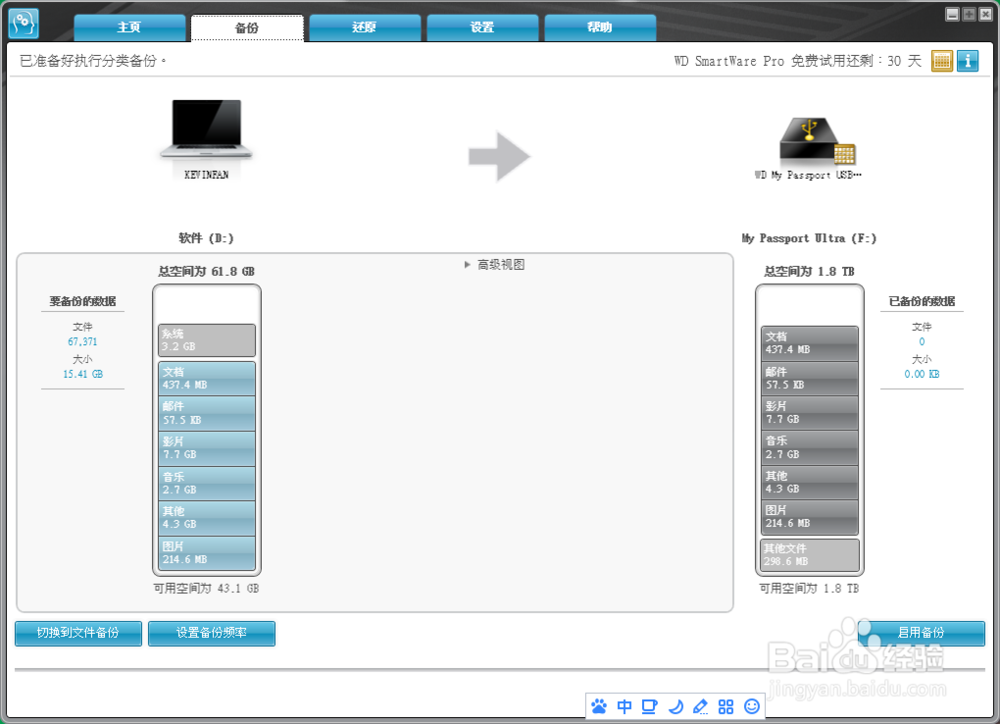
Task: Click the 67,371 files count value
Action: (83, 342)
